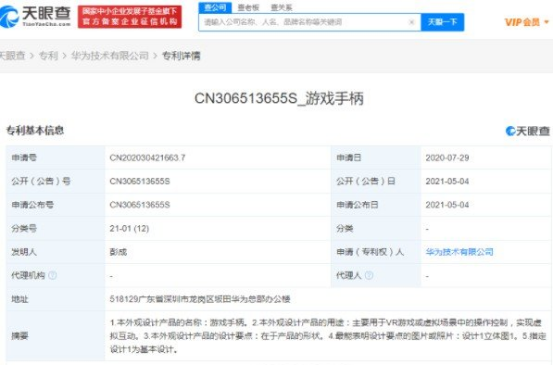Open the VIP会员 dropdown arrow
The image size is (554, 365).
point(547,22)
